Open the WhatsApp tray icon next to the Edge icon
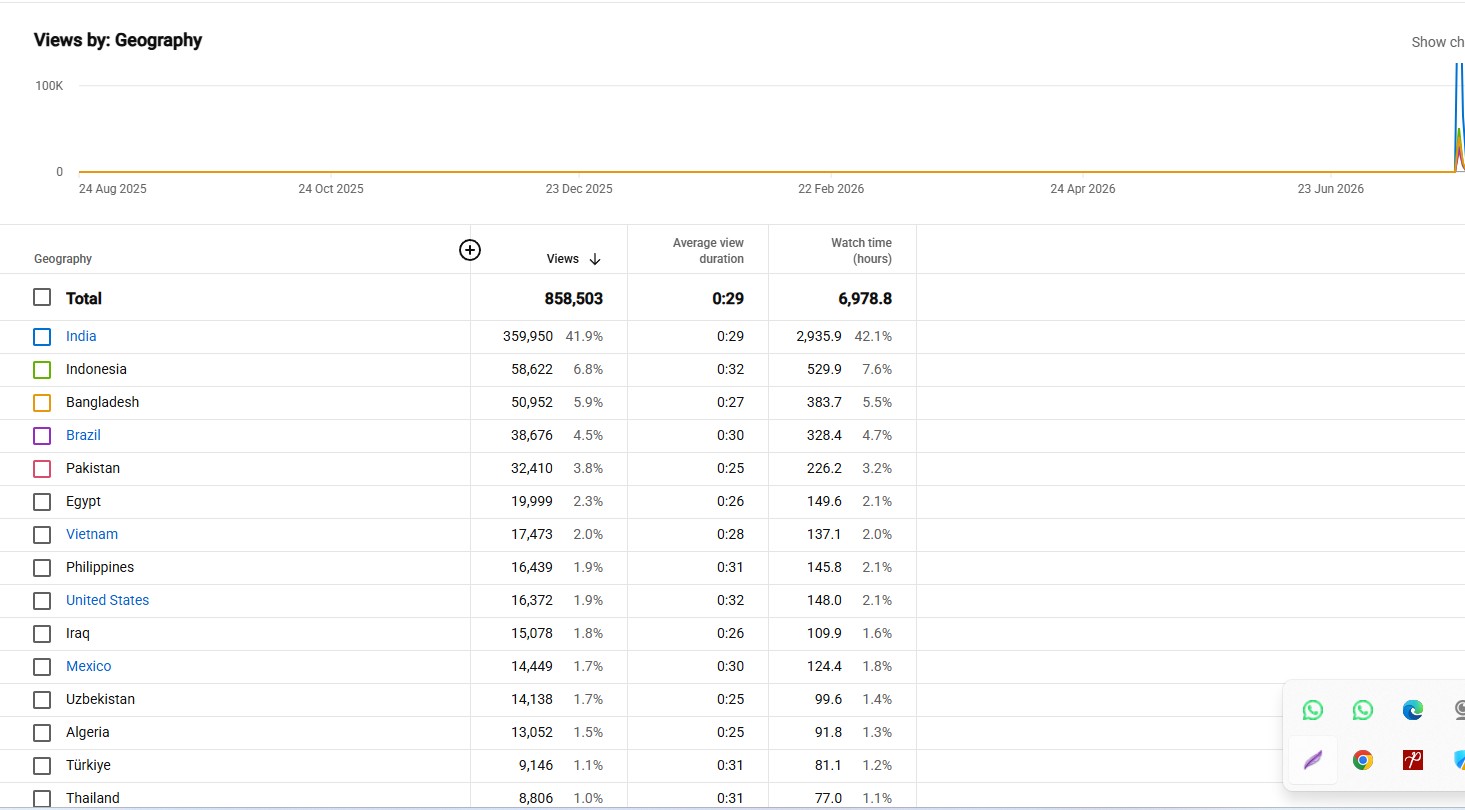 pyautogui.click(x=1363, y=710)
